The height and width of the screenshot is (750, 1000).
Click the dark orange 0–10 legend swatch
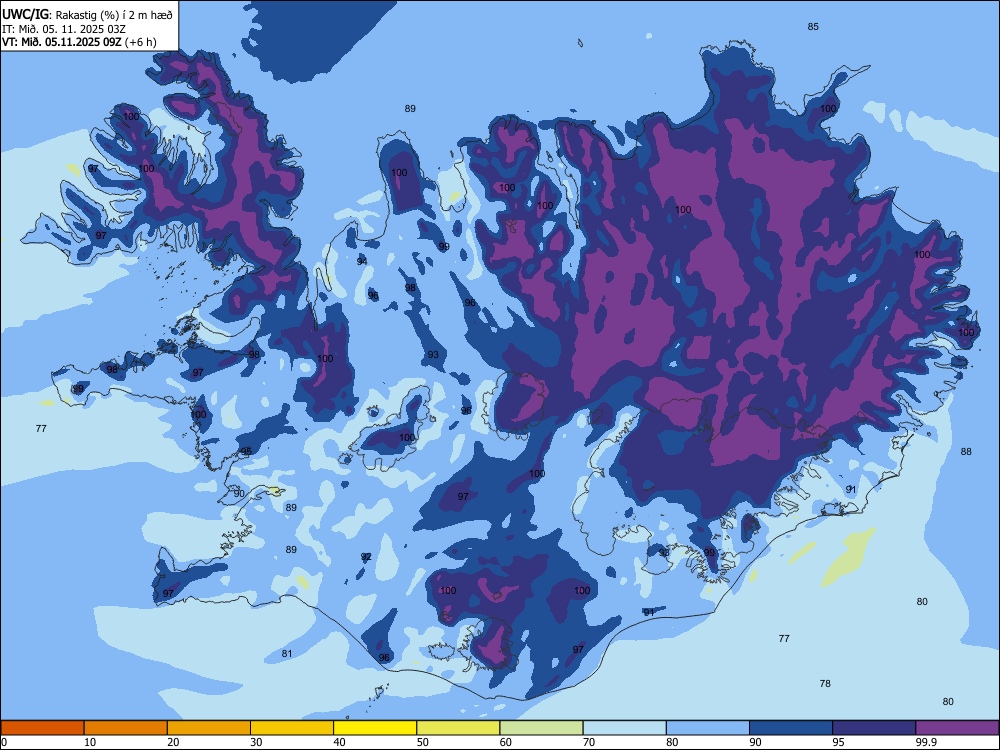tap(42, 728)
